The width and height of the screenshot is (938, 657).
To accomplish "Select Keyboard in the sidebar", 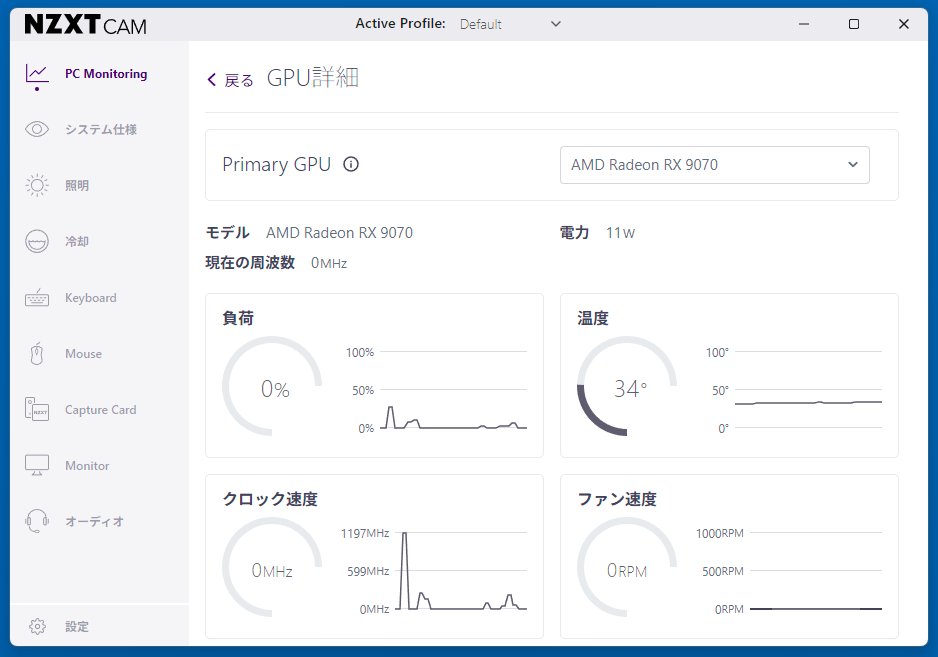I will [x=91, y=297].
